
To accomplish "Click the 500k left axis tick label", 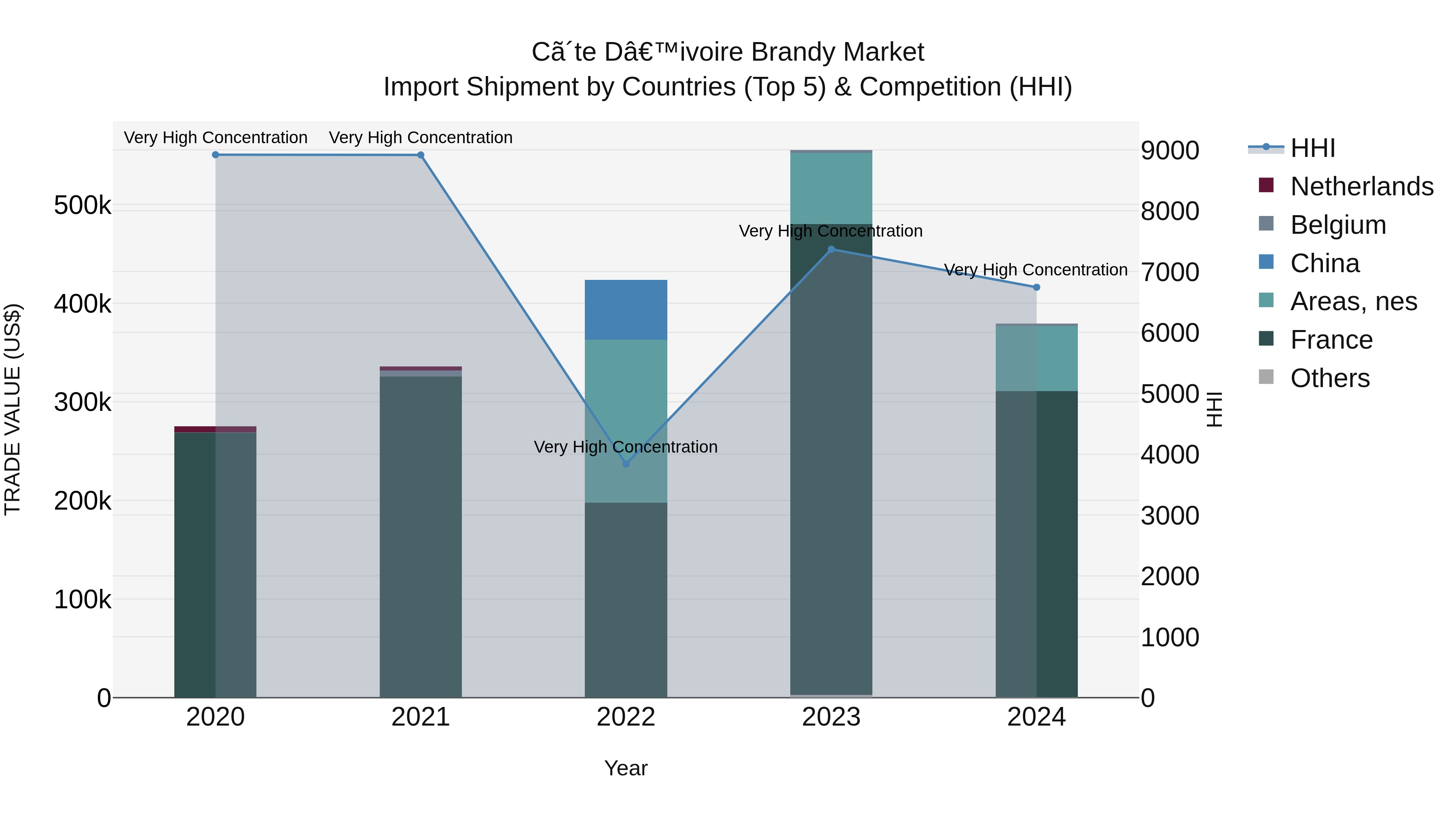I will tap(83, 205).
